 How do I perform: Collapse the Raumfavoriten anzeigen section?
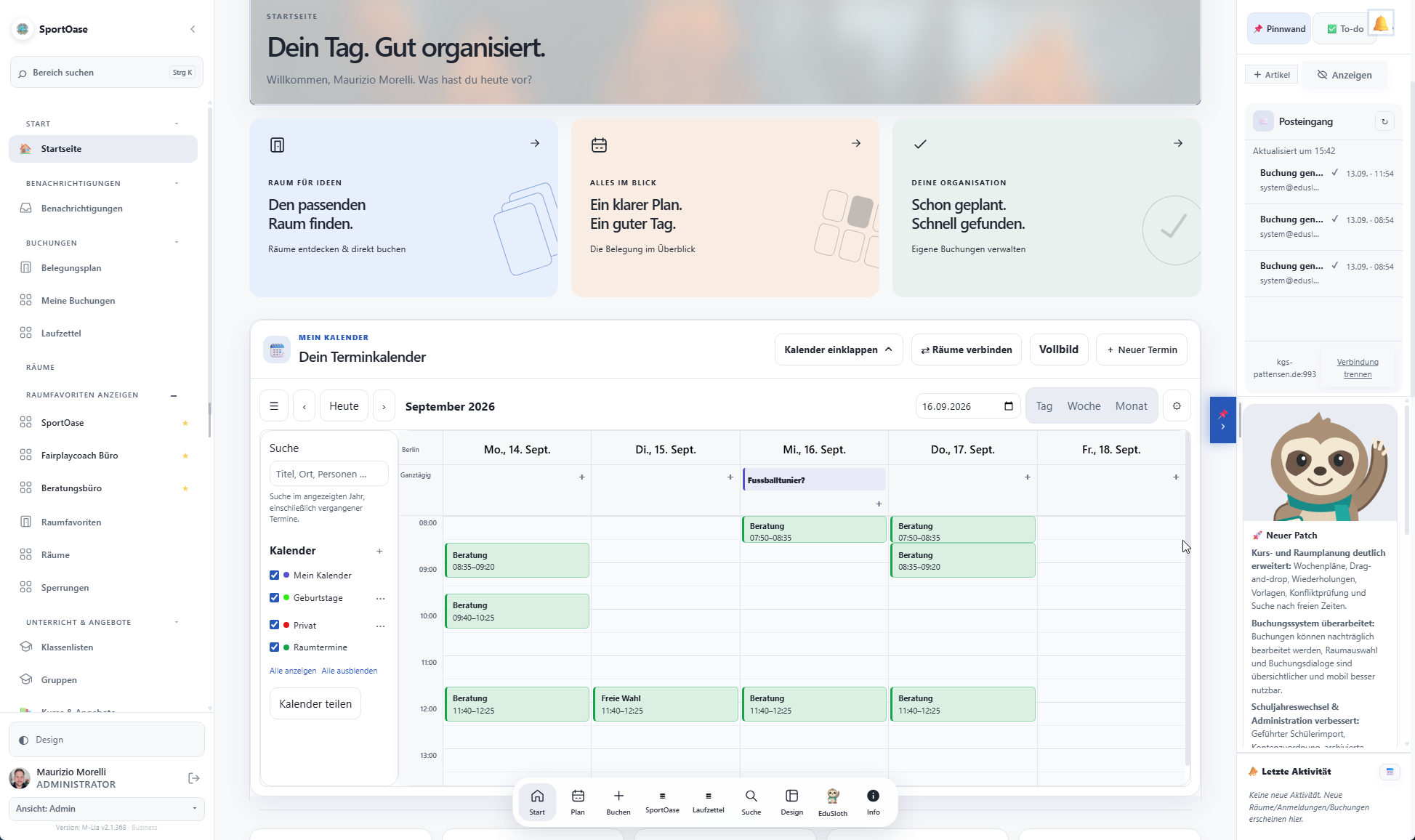point(174,395)
